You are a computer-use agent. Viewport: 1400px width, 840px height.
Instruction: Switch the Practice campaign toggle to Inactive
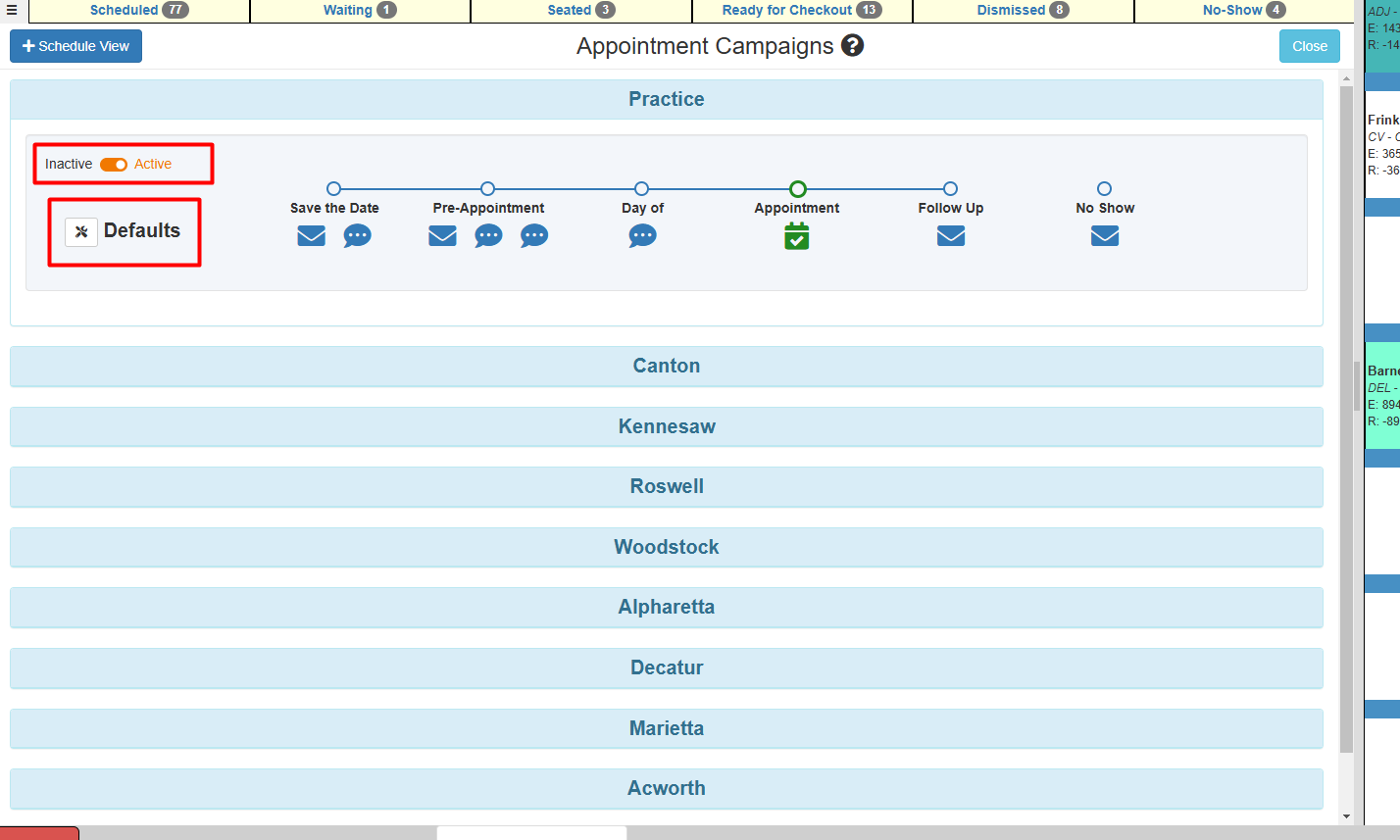(x=113, y=164)
